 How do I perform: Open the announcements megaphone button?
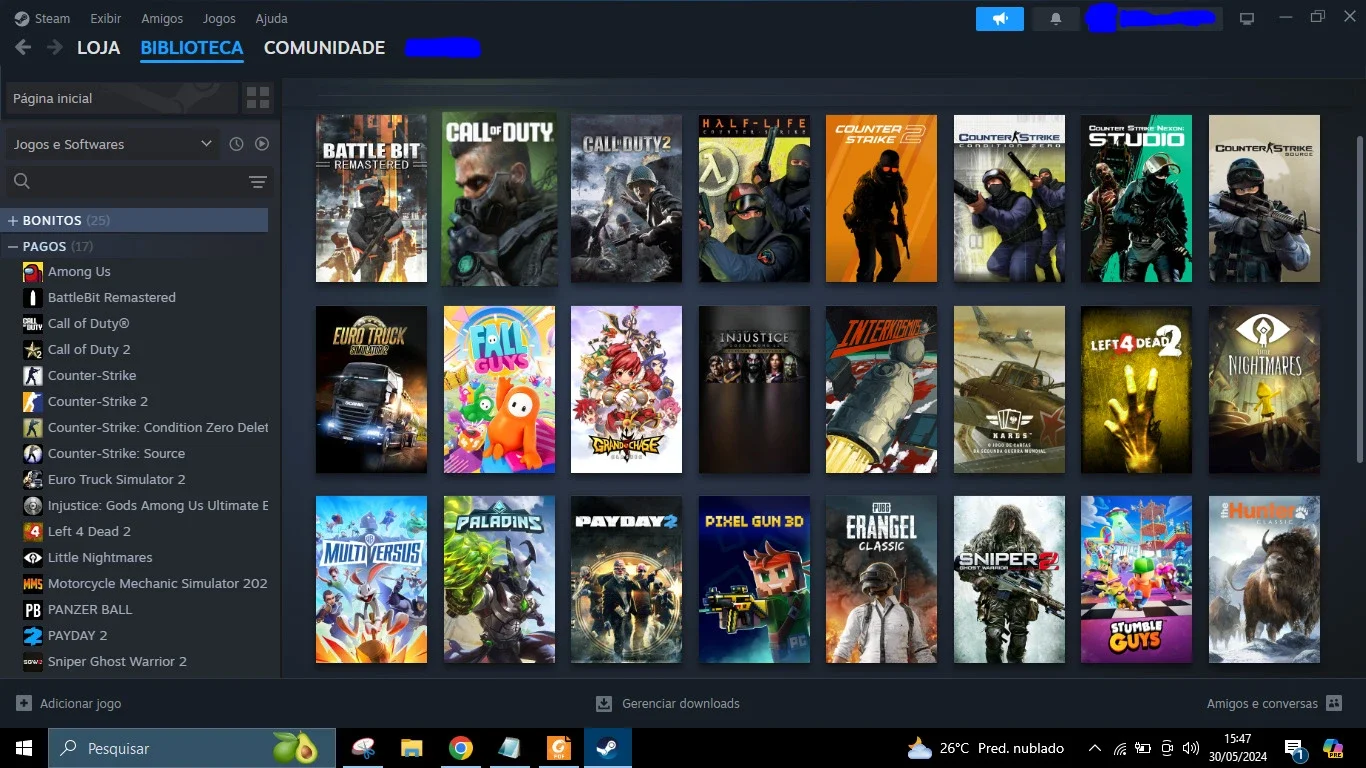click(1000, 18)
